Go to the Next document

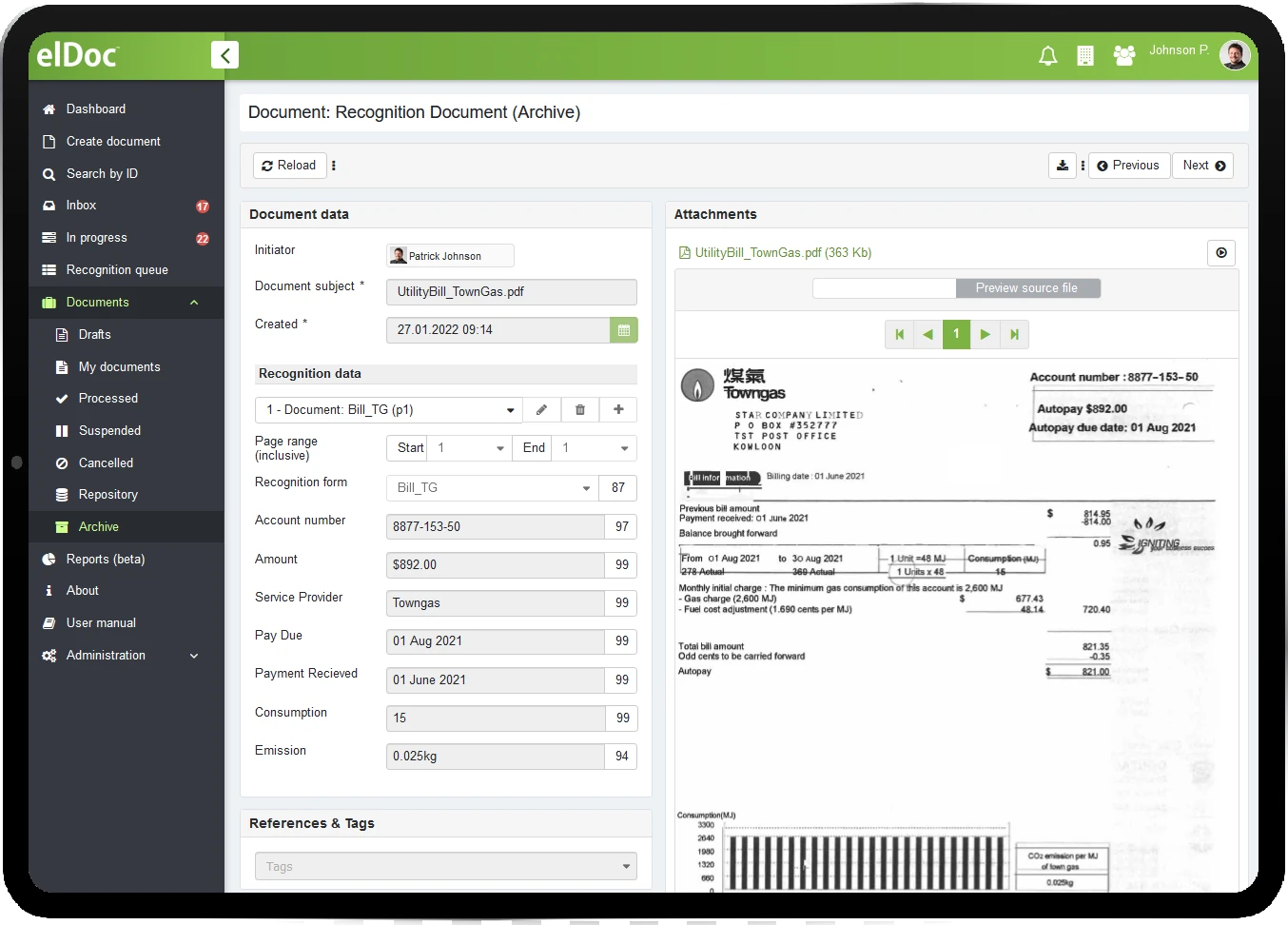click(x=1203, y=166)
